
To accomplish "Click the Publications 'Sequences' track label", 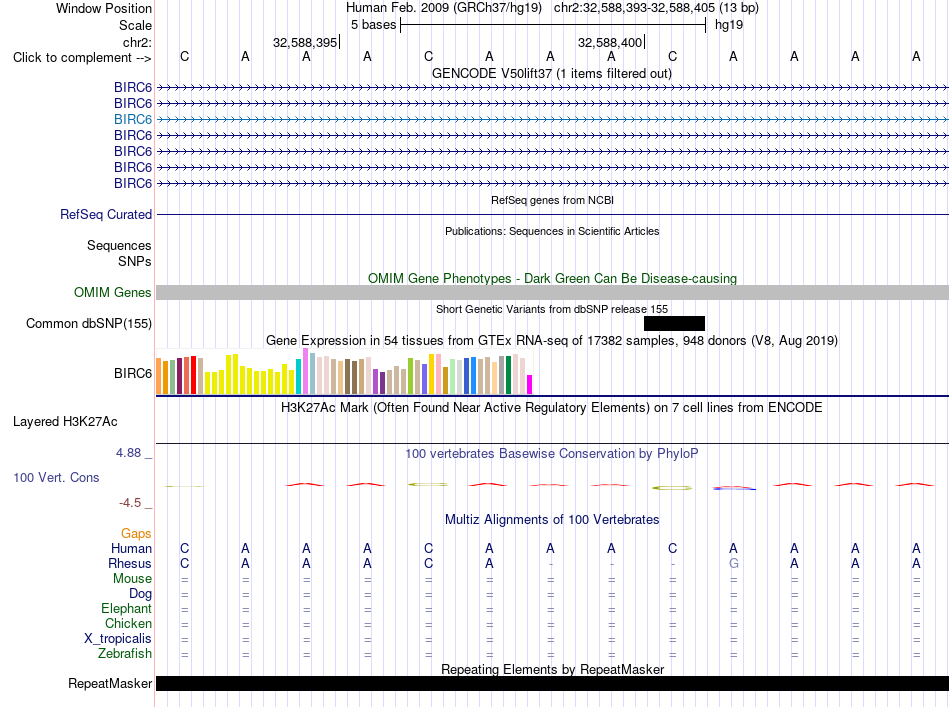I will [x=119, y=245].
